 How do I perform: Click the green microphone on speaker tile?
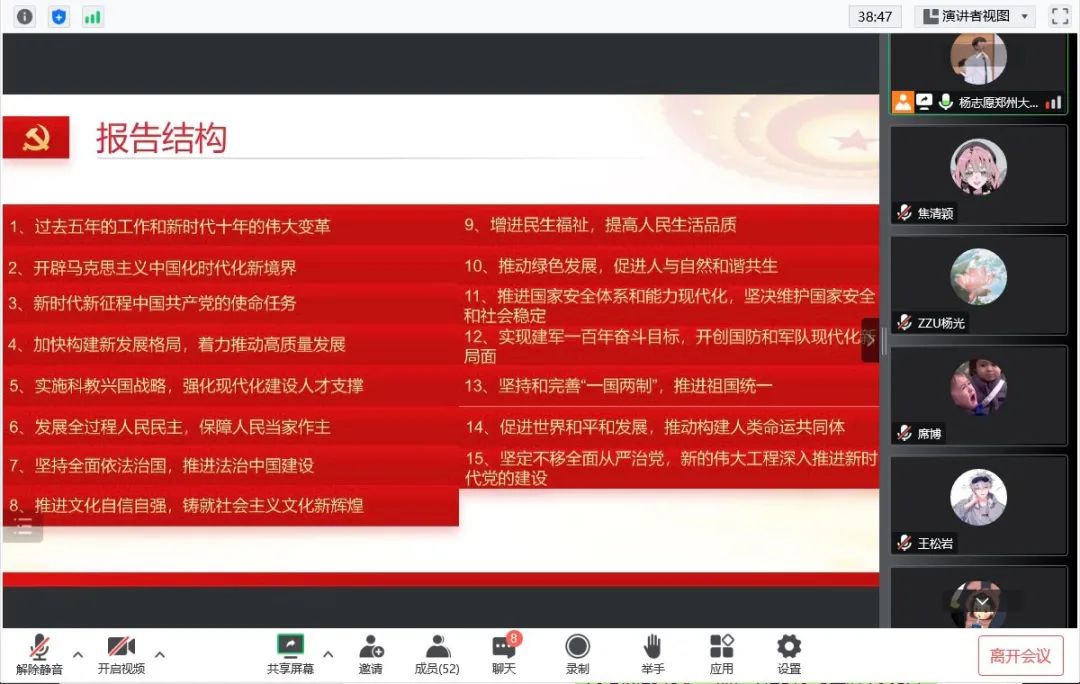click(x=946, y=102)
